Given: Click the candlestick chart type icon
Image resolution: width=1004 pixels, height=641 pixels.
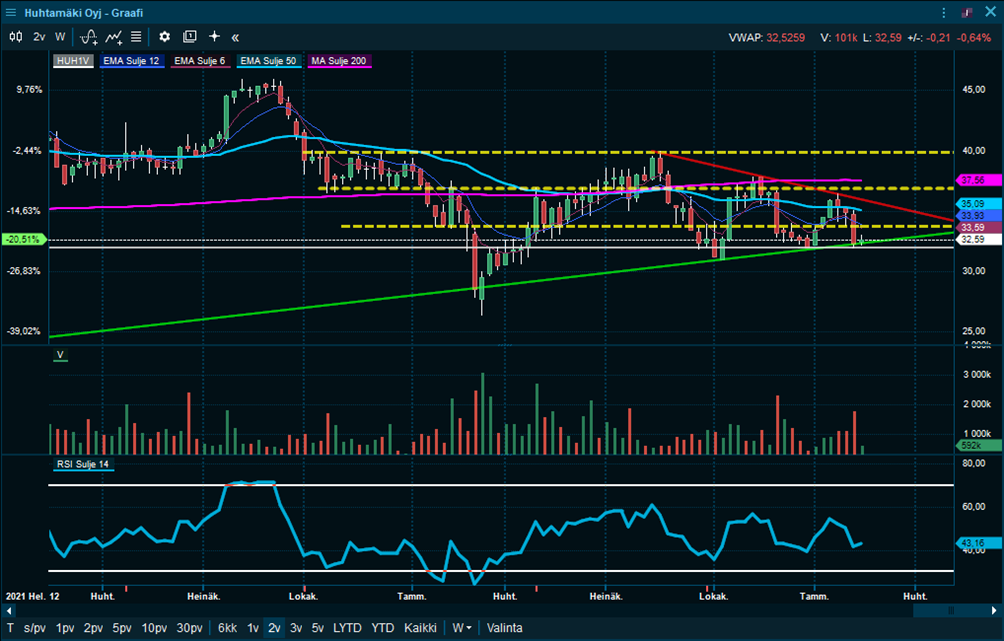Looking at the screenshot, I should point(15,36).
